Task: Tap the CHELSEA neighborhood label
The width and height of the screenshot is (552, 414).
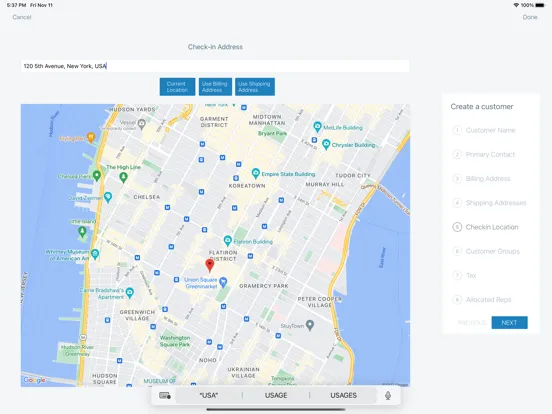Action: click(146, 197)
